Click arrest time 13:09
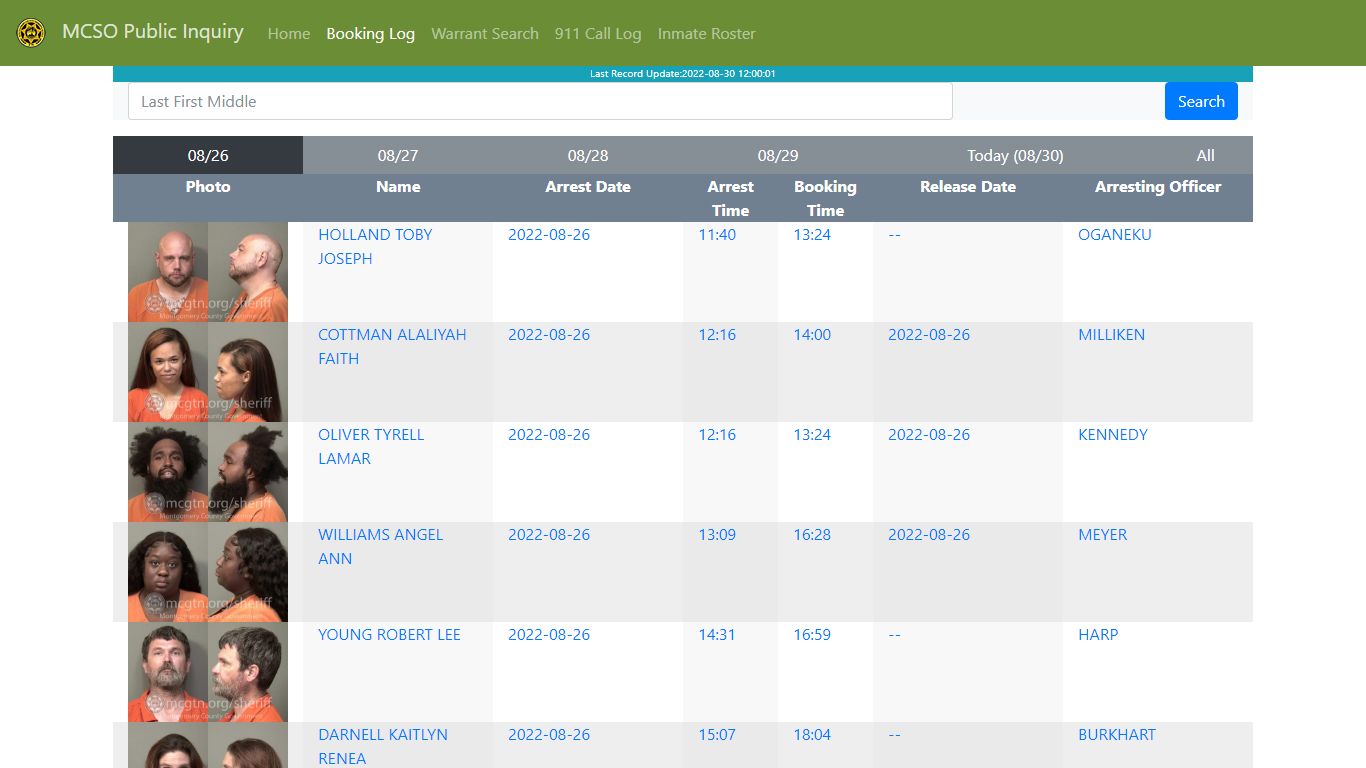 tap(717, 534)
